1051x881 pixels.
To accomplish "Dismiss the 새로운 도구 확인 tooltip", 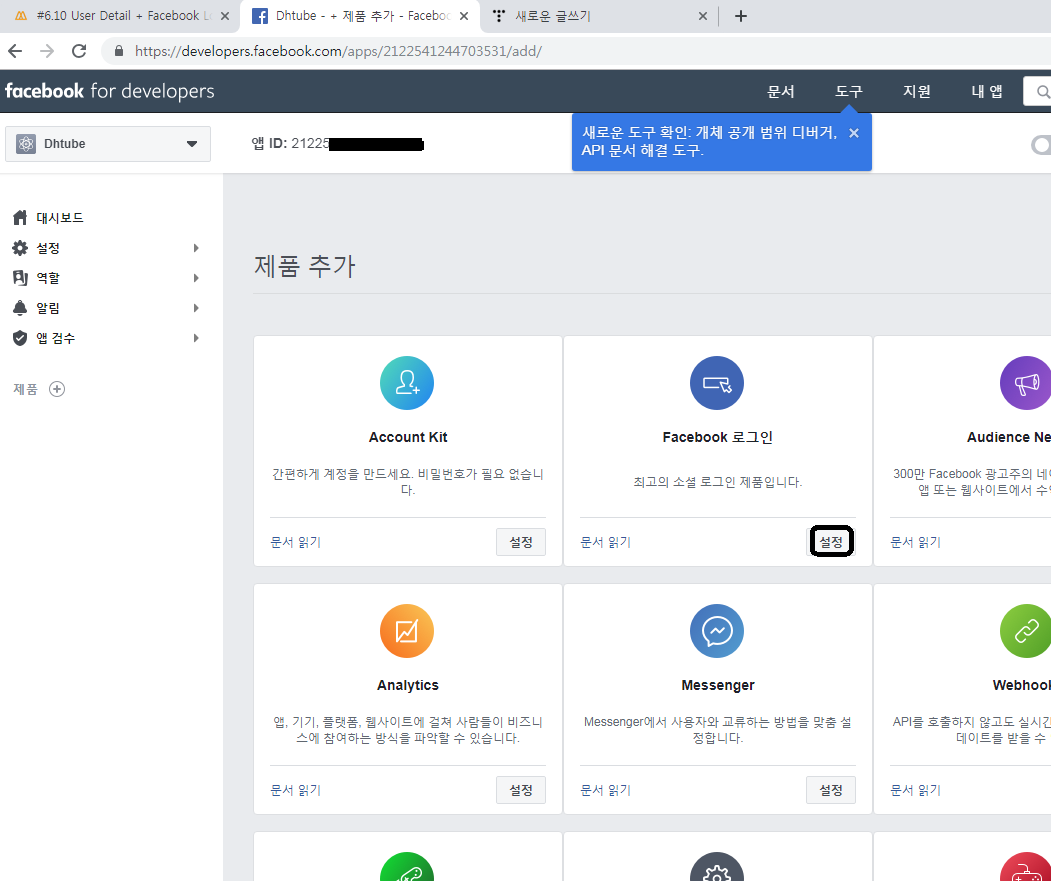I will pos(854,133).
